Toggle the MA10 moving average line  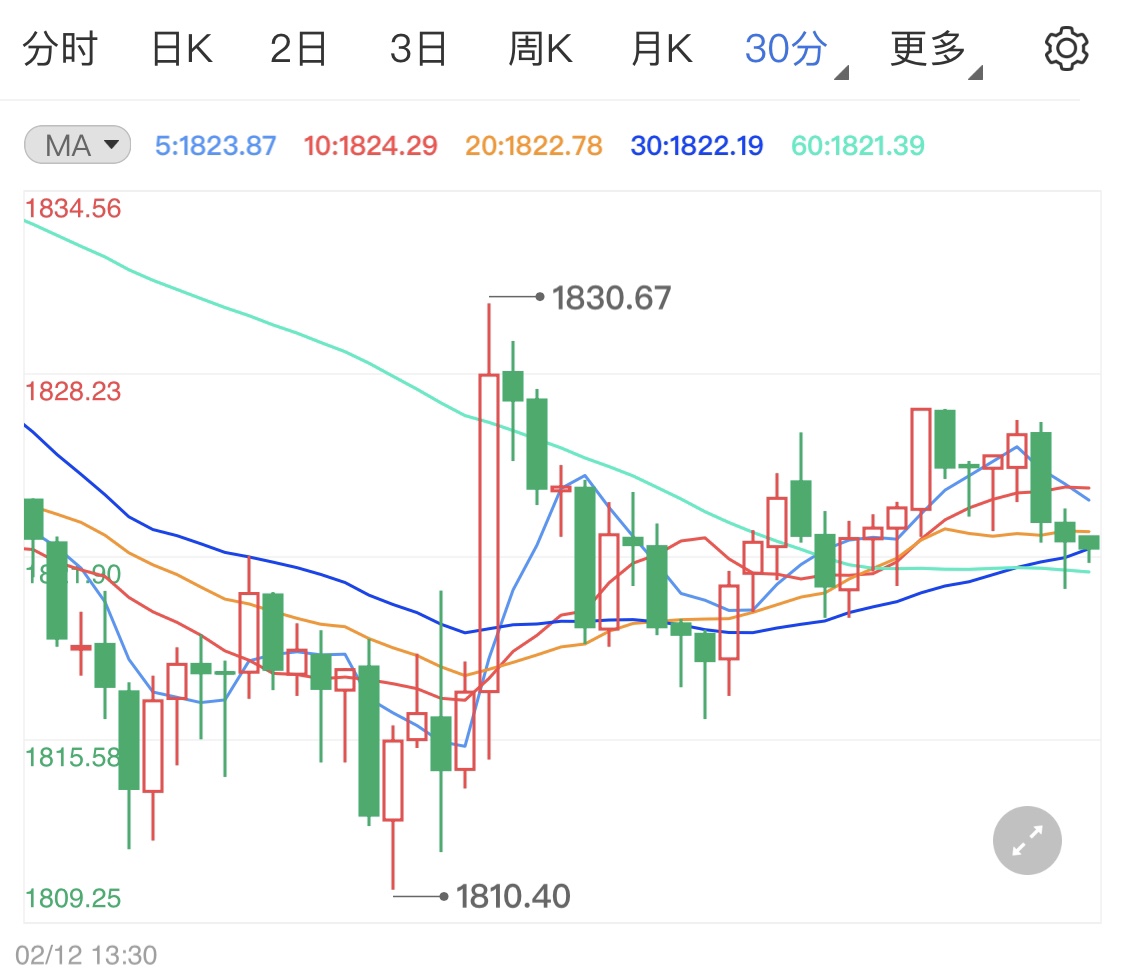click(370, 144)
